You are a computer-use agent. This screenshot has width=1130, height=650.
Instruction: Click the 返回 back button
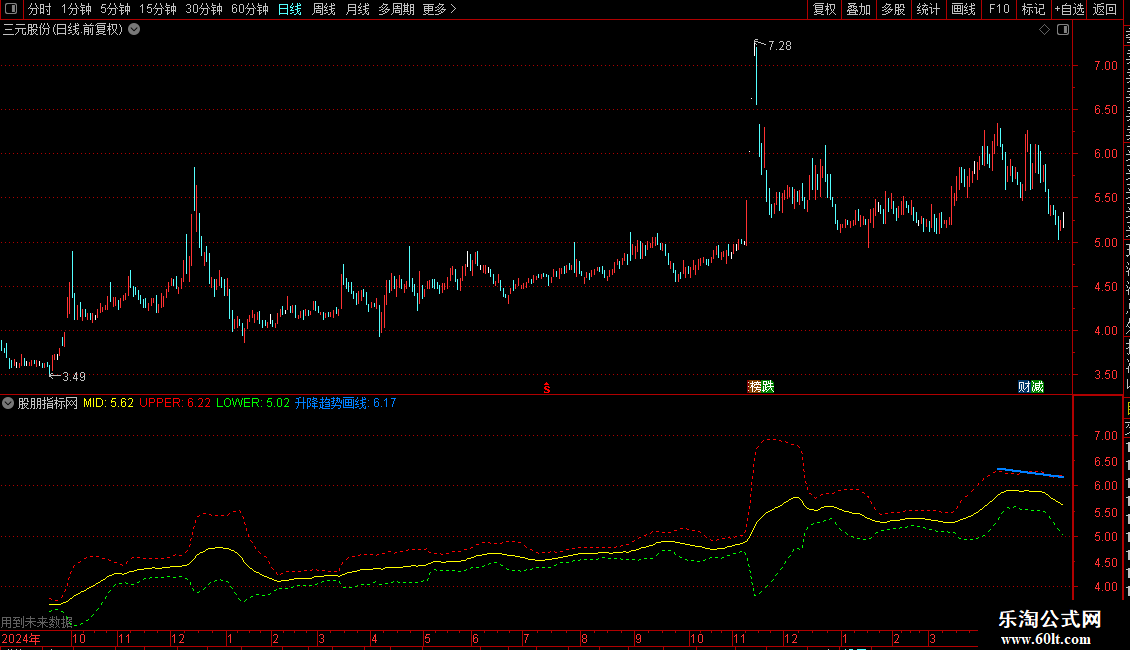click(1105, 9)
